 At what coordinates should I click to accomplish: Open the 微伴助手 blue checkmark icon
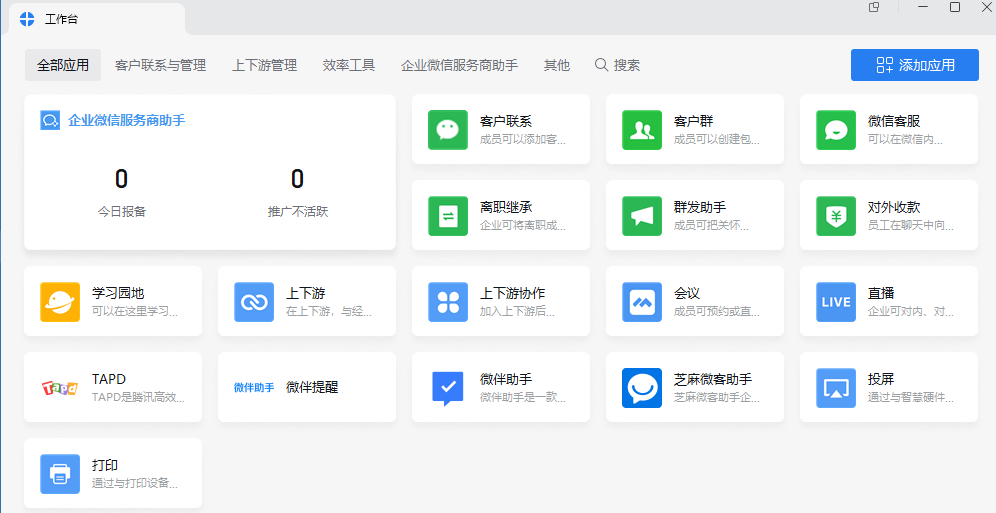point(448,388)
